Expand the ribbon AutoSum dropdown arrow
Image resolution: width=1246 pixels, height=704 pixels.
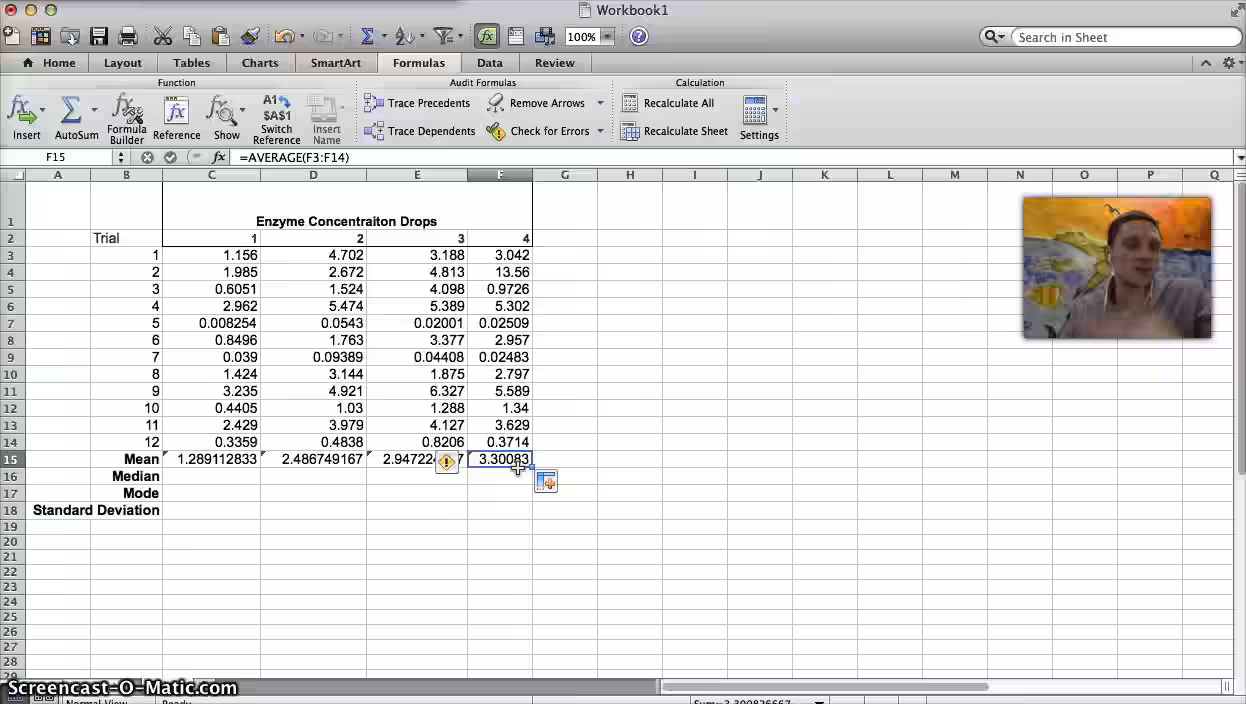(x=94, y=110)
